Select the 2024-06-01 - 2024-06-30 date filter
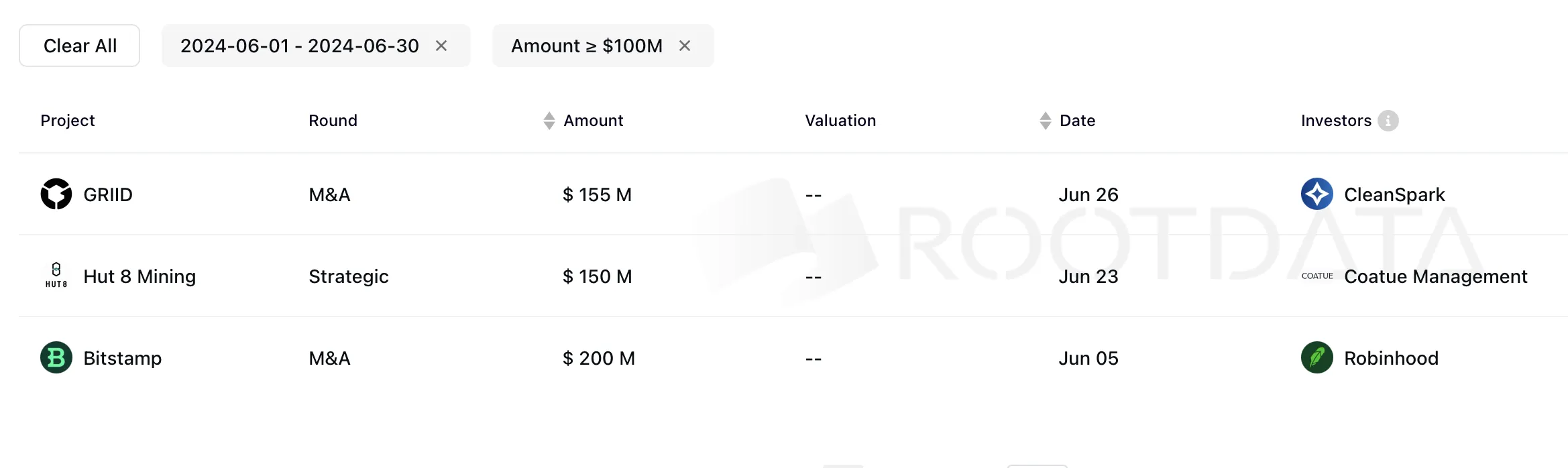This screenshot has width=1568, height=468. pos(299,46)
